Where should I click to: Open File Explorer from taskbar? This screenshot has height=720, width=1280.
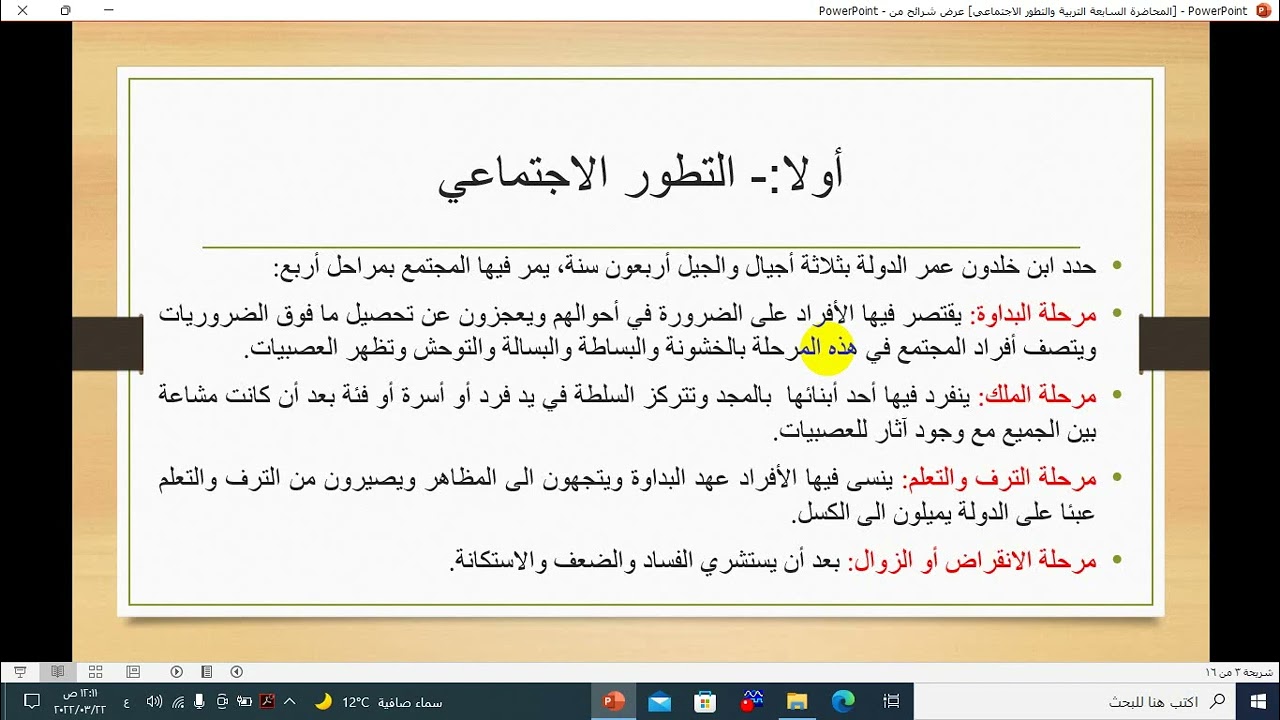pyautogui.click(x=797, y=702)
